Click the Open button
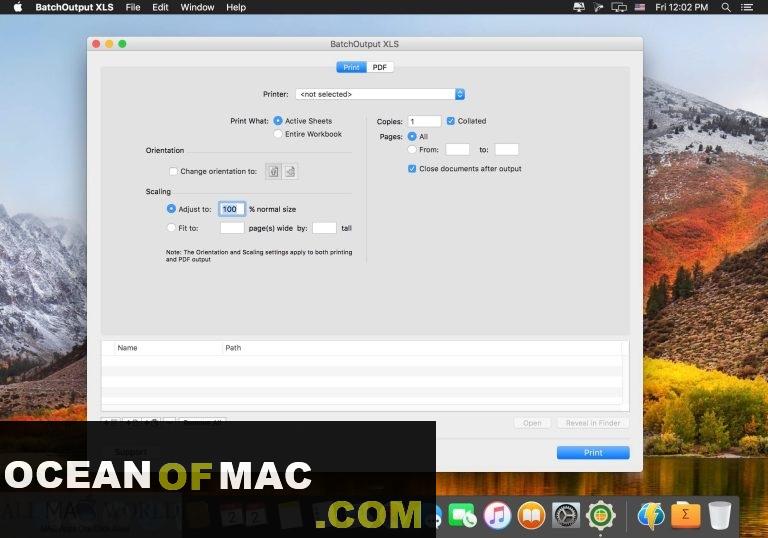The image size is (768, 538). (532, 423)
